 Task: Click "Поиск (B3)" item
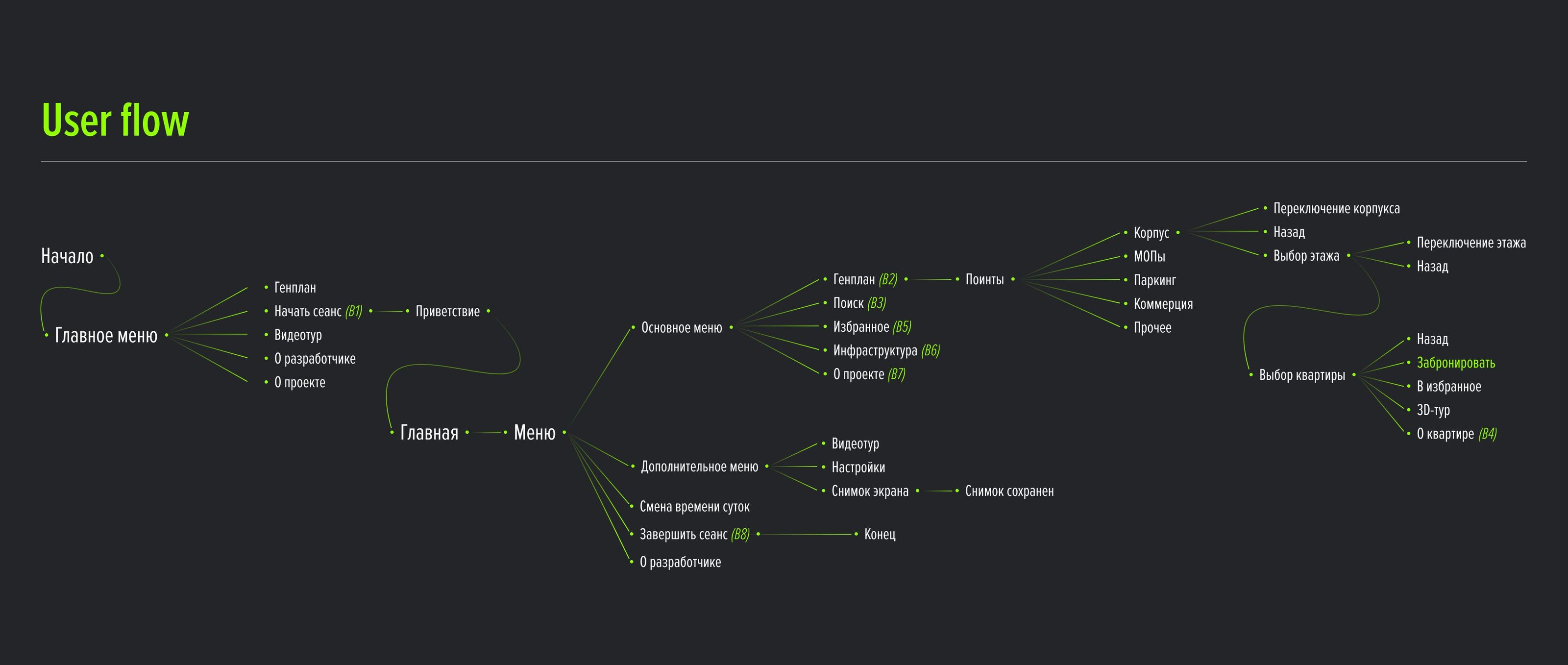859,303
